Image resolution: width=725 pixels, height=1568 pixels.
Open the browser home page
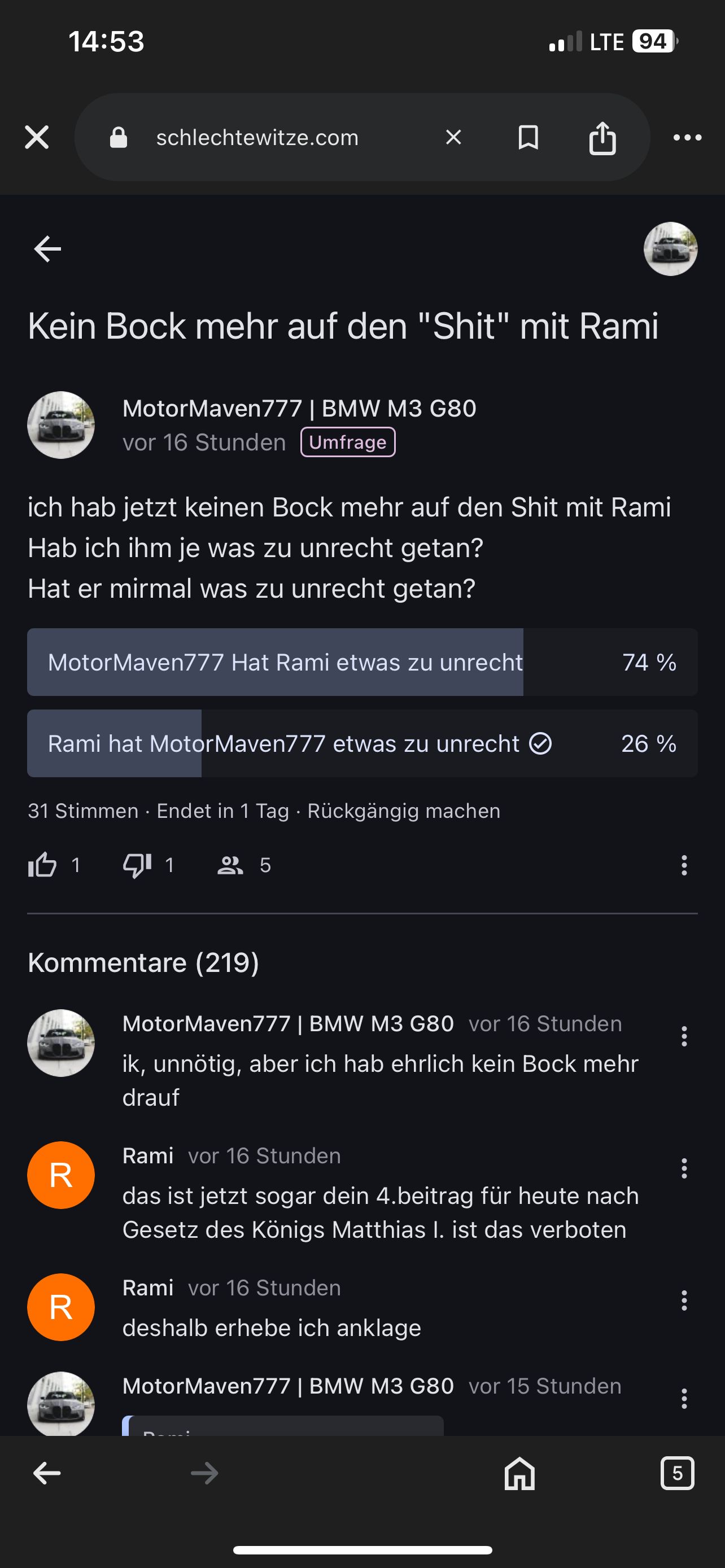[519, 1474]
